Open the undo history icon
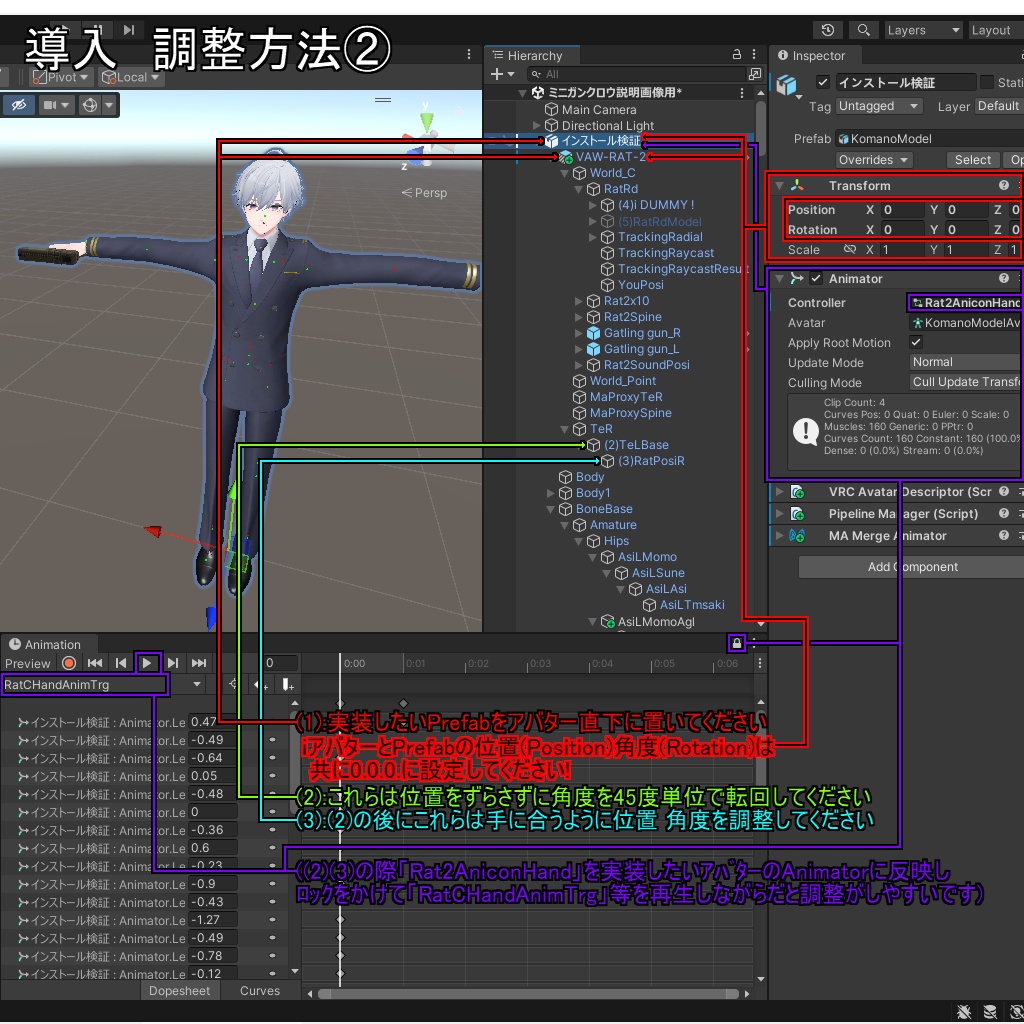The height and width of the screenshot is (1024, 1024). [x=827, y=30]
